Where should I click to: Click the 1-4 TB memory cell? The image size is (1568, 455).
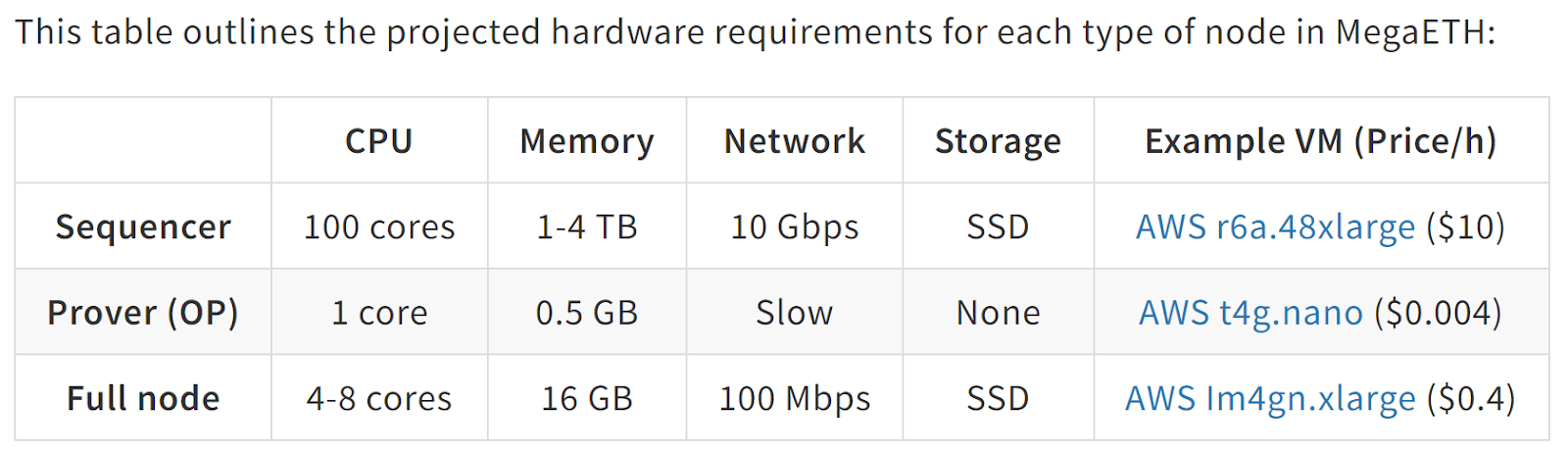coord(587,227)
